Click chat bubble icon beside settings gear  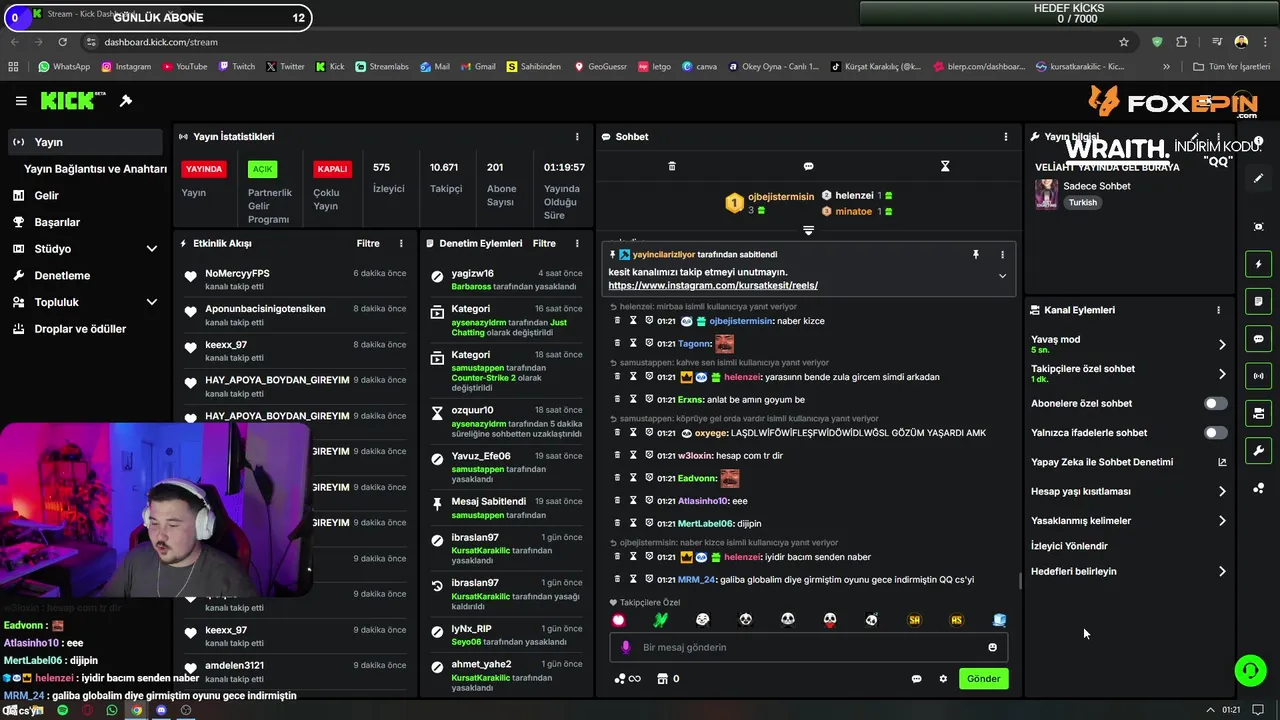pyautogui.click(x=916, y=679)
